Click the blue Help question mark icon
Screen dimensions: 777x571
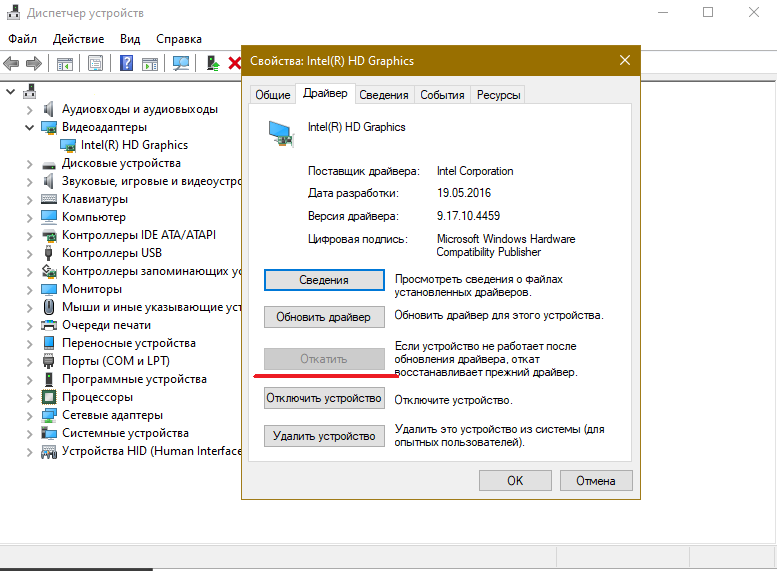(126, 63)
